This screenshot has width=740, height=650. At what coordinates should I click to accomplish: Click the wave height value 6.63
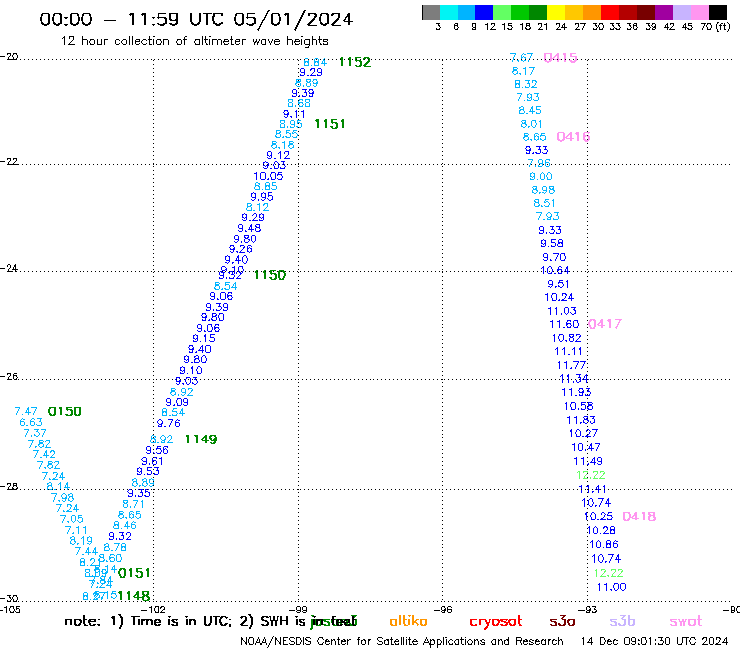tap(31, 422)
